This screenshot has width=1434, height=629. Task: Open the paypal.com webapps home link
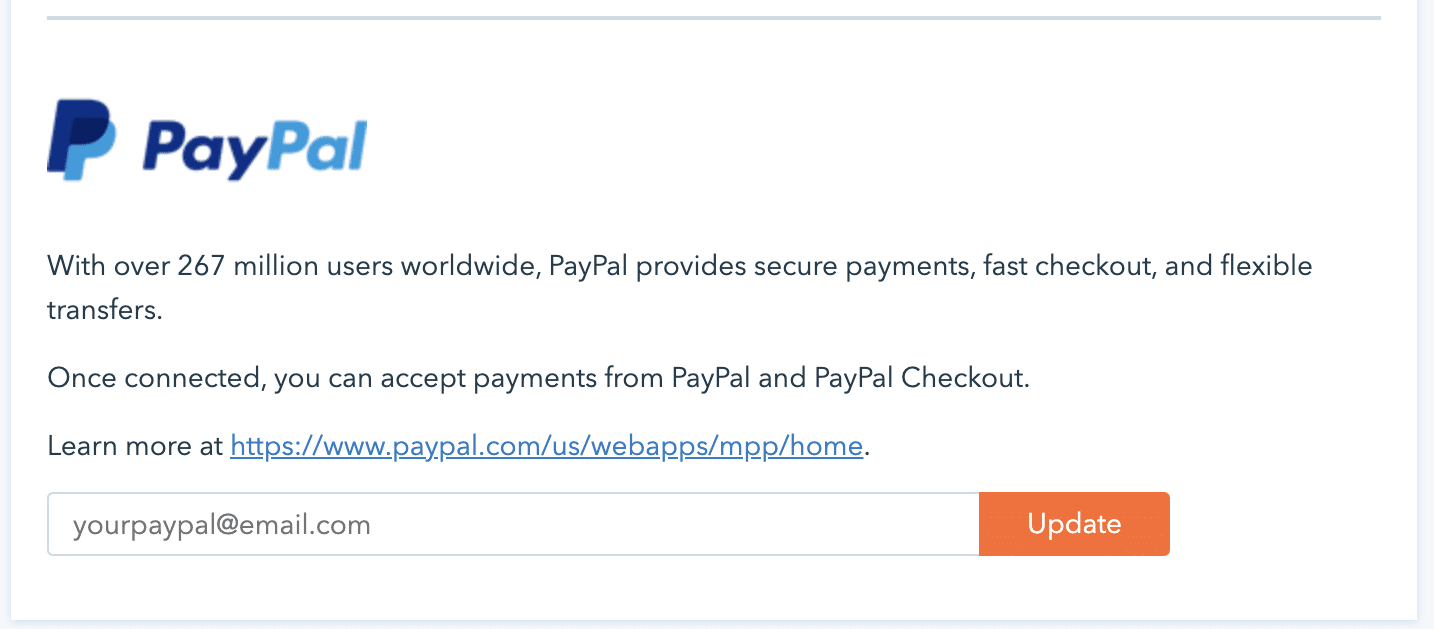coord(546,446)
